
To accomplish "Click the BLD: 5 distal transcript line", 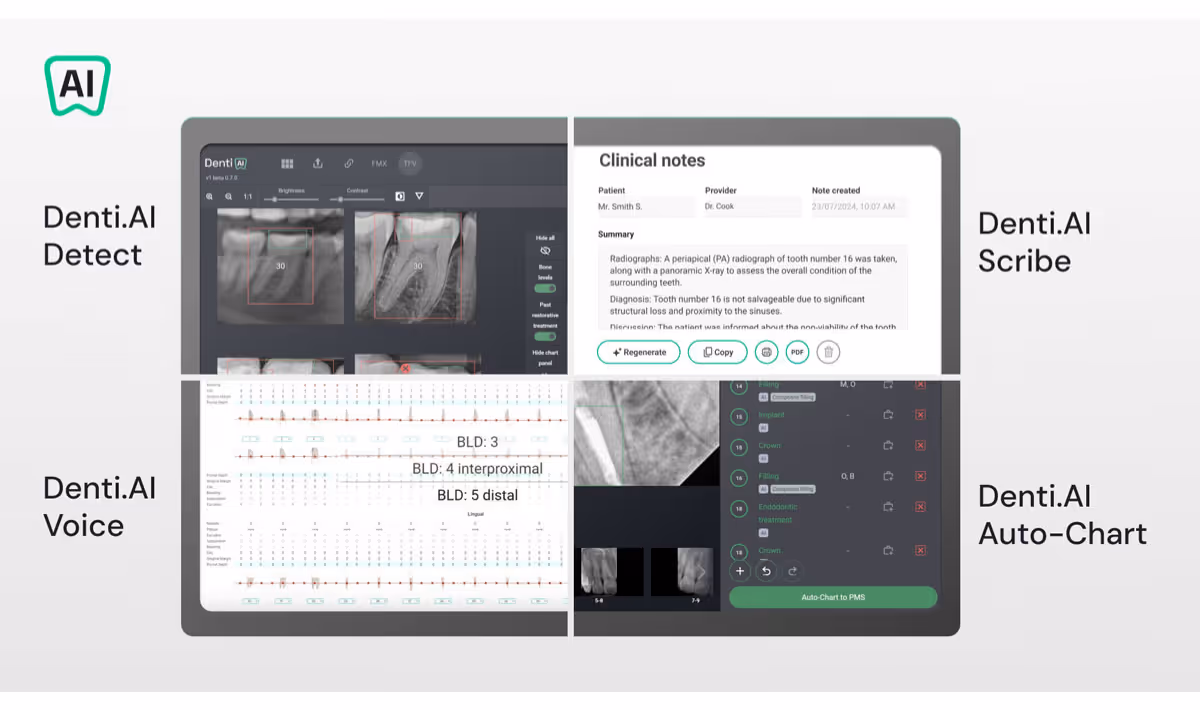I will (x=478, y=495).
